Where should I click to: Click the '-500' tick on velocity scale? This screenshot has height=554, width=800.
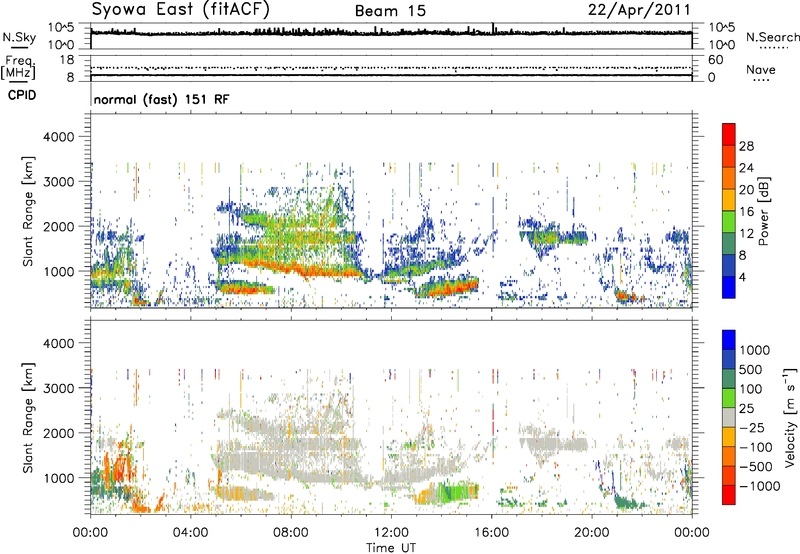click(x=756, y=466)
